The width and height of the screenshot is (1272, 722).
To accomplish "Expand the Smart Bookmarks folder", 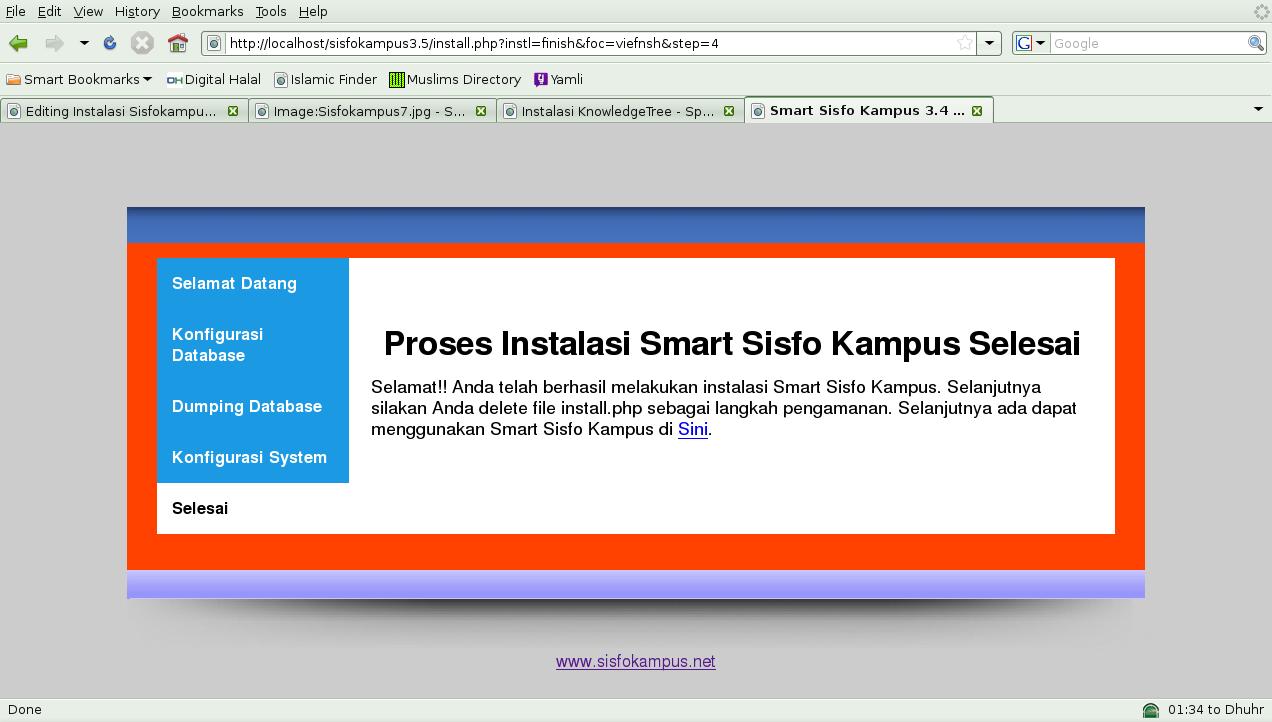I will [79, 79].
